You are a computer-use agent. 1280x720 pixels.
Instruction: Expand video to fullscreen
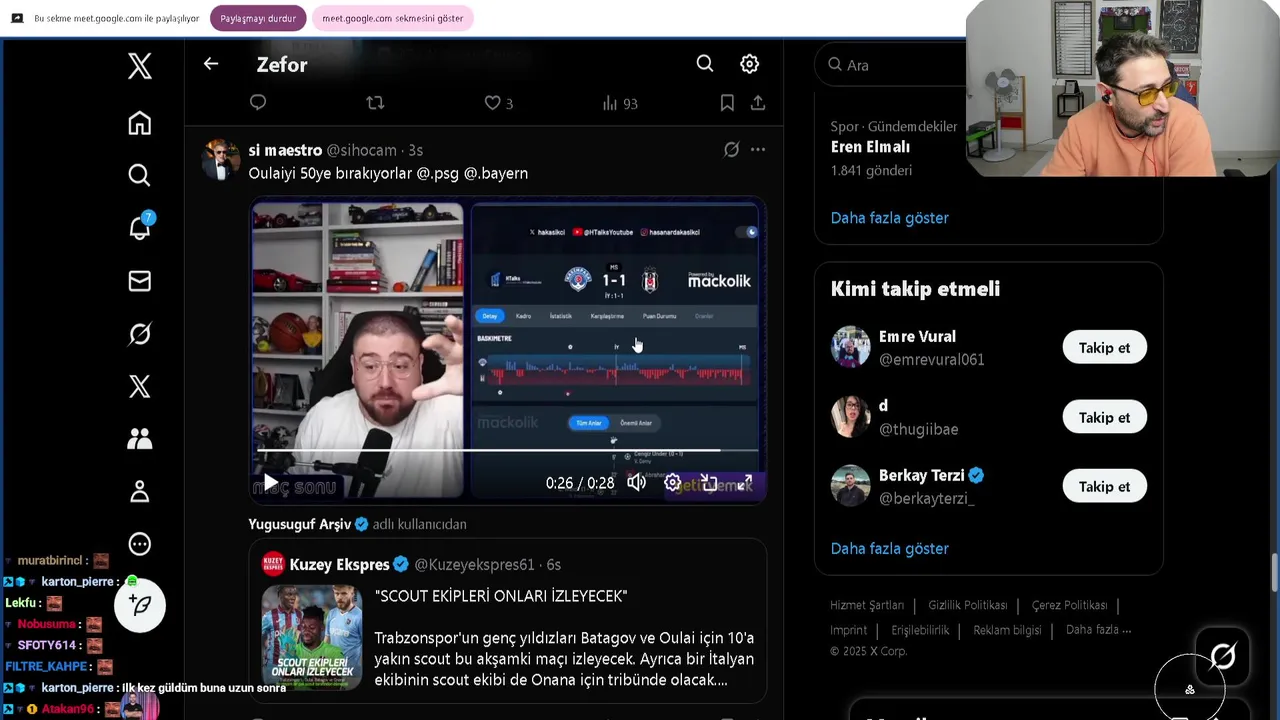[744, 482]
